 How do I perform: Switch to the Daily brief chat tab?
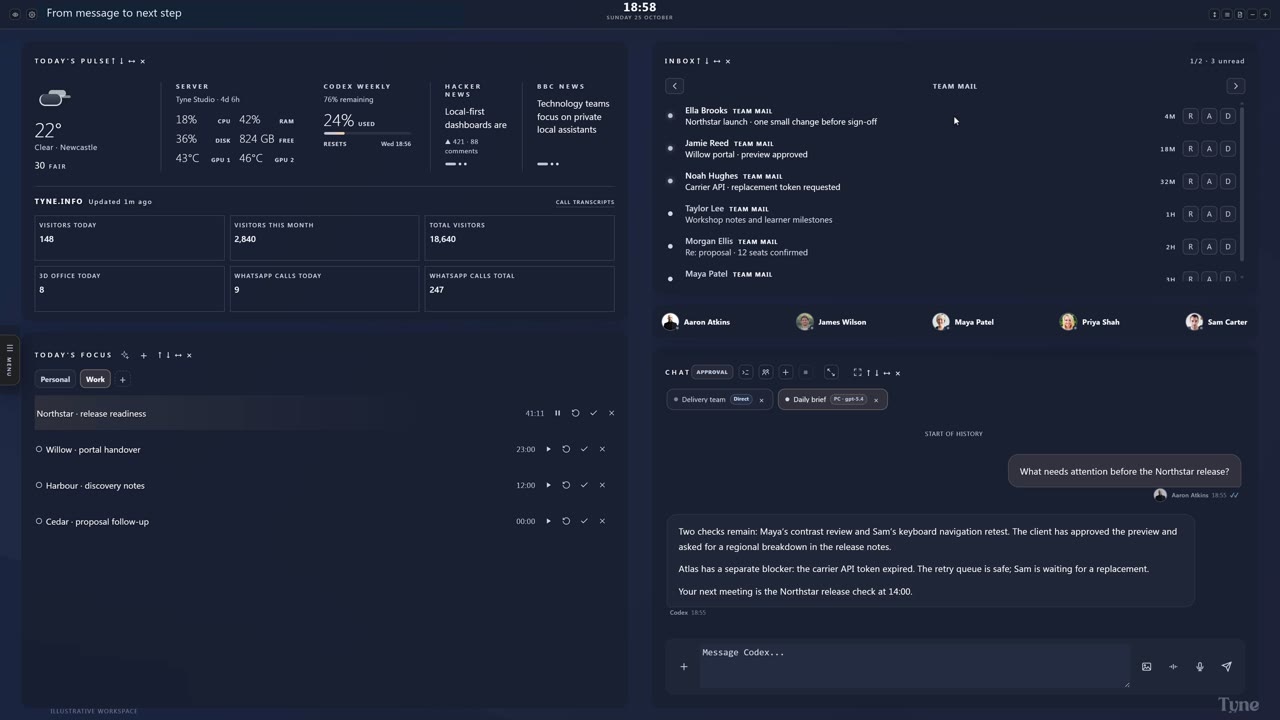(x=833, y=399)
